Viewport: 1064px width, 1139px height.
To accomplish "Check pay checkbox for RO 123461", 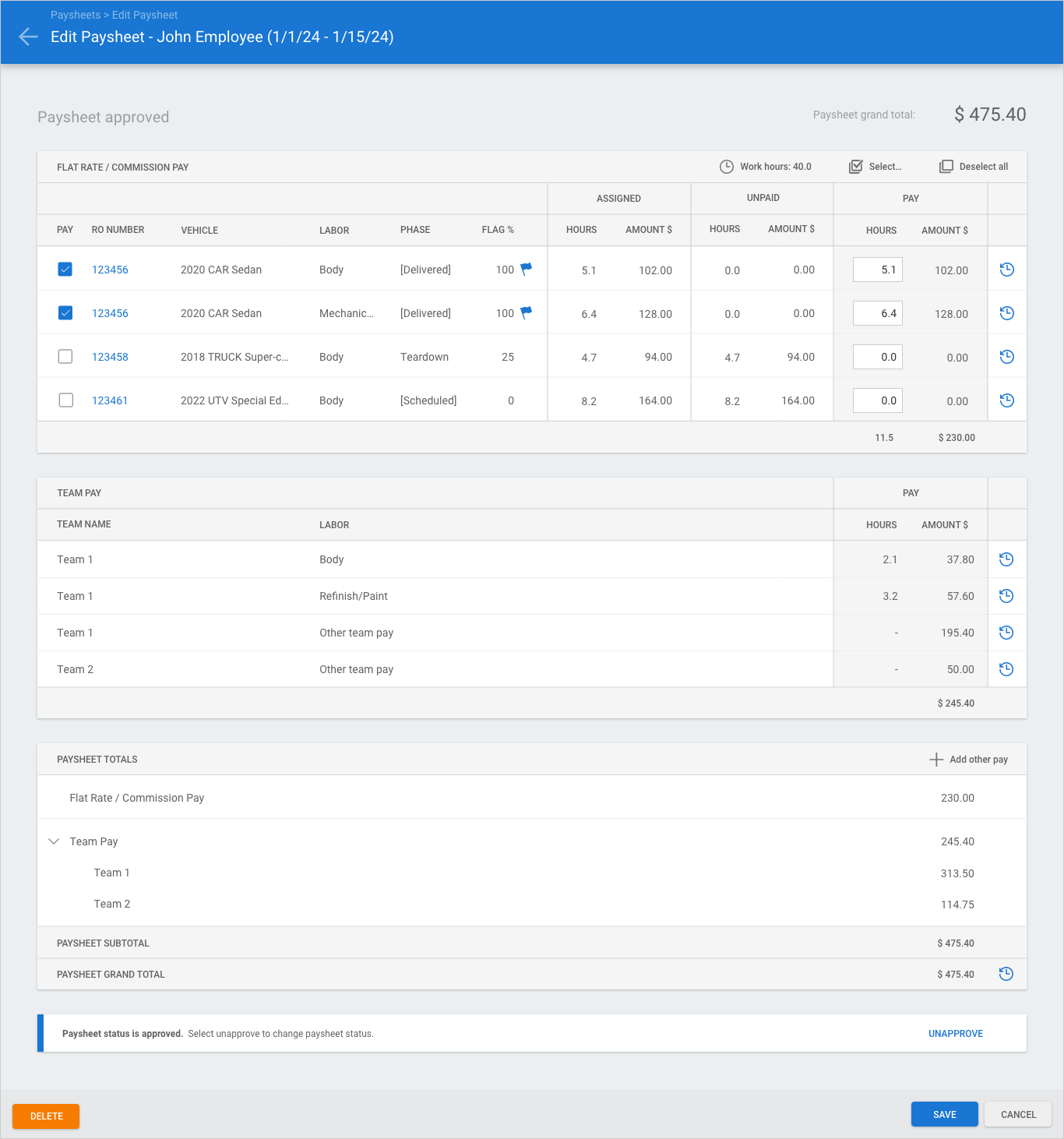I will [x=65, y=400].
